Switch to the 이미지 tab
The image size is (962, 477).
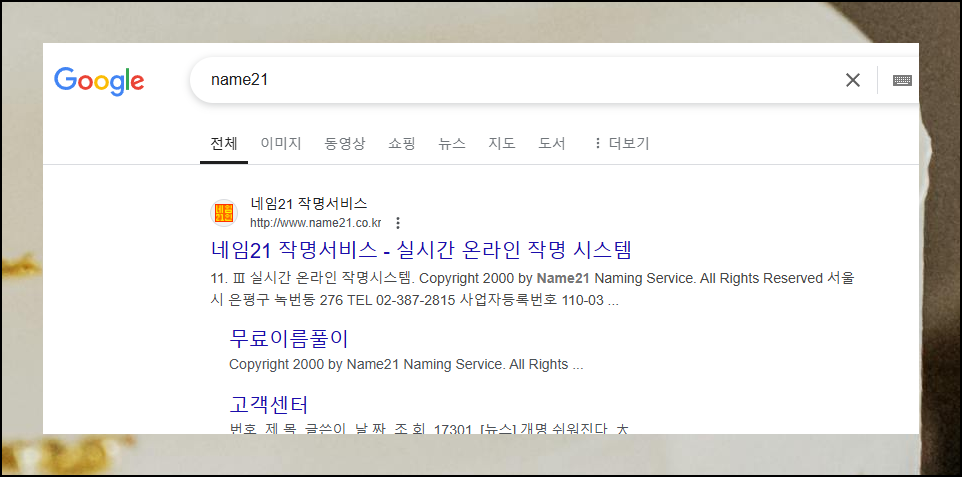point(281,144)
